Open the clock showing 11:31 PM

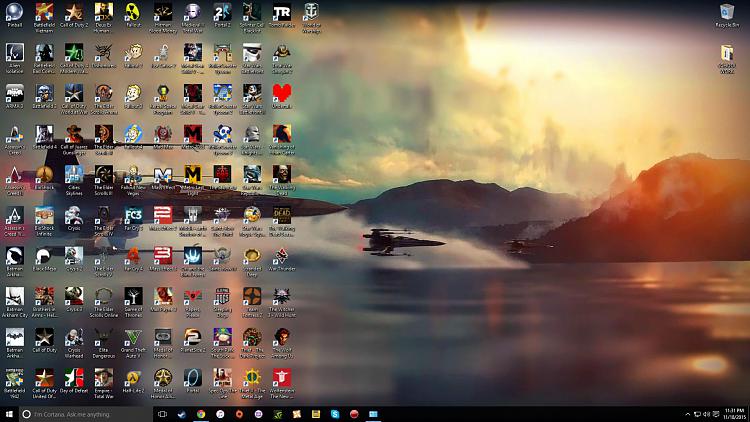pyautogui.click(x=734, y=414)
